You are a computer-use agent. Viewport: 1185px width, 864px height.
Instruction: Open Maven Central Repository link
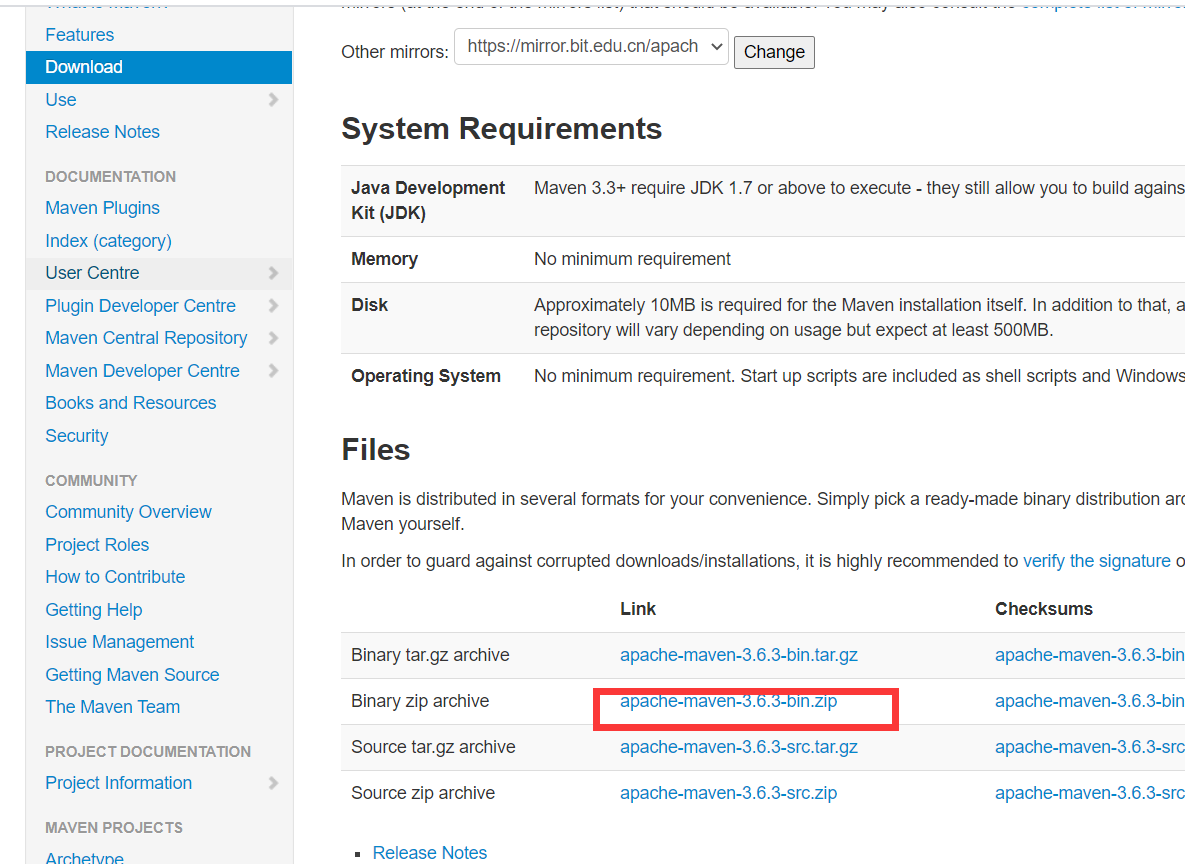pos(146,338)
